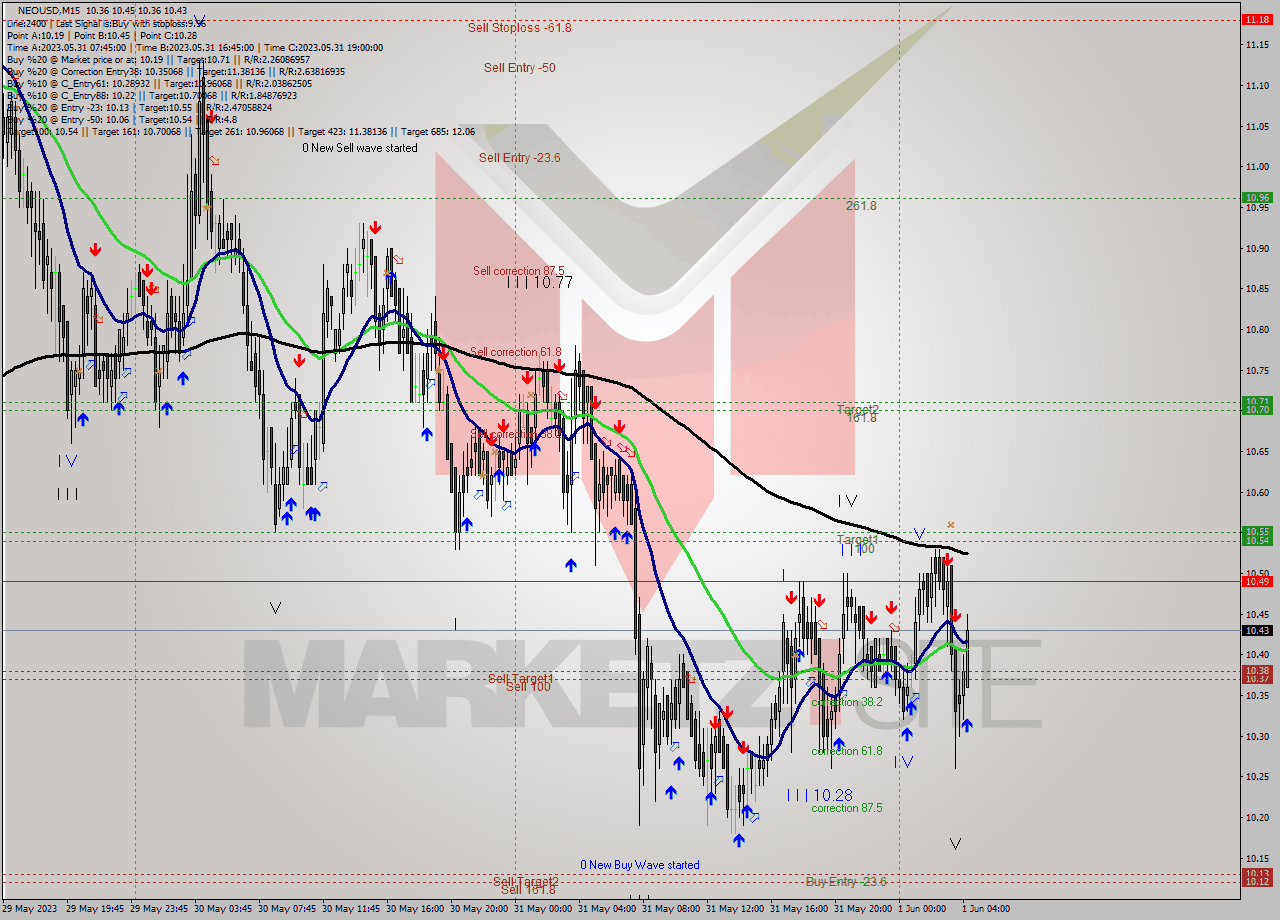Click the black 10.43 current price tag
1280x920 pixels.
coord(1256,630)
